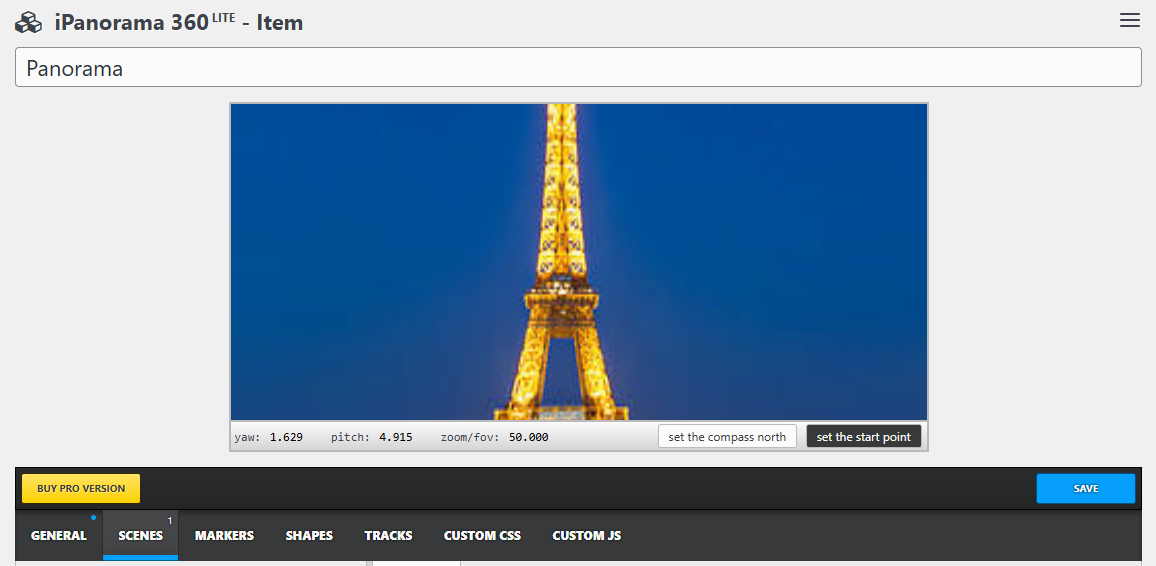The image size is (1156, 566).
Task: Select the Shapes tab
Action: pos(309,536)
